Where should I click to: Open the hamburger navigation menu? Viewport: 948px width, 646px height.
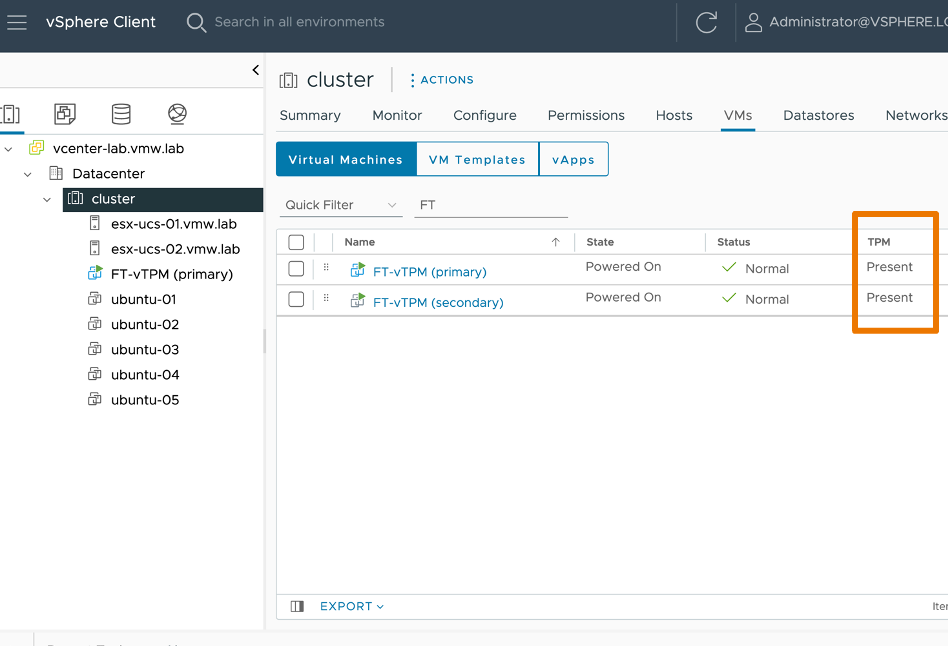tap(17, 22)
